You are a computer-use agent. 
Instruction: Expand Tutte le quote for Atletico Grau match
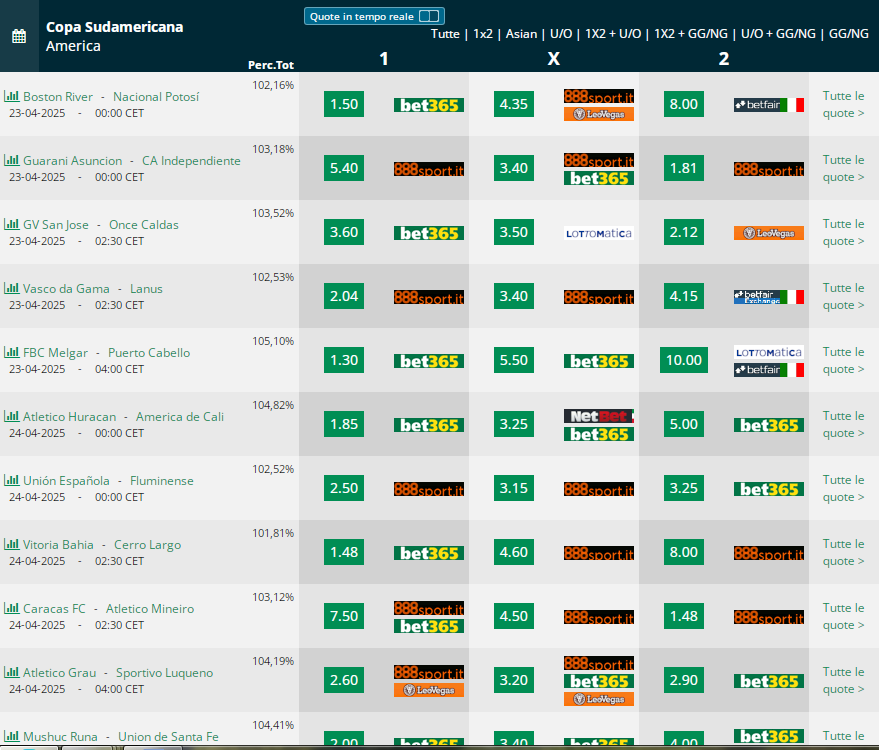843,680
